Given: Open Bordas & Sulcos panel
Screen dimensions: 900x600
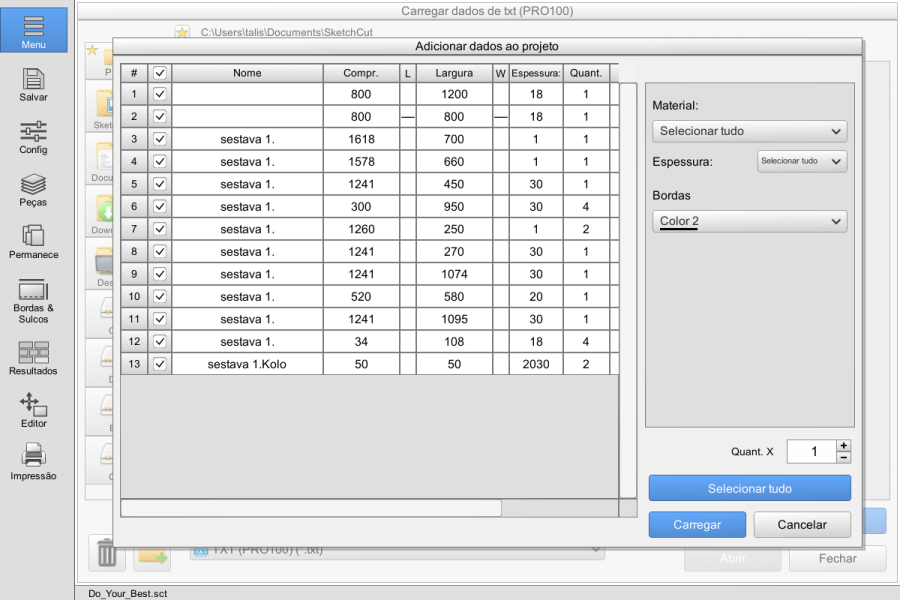Looking at the screenshot, I should [33, 302].
